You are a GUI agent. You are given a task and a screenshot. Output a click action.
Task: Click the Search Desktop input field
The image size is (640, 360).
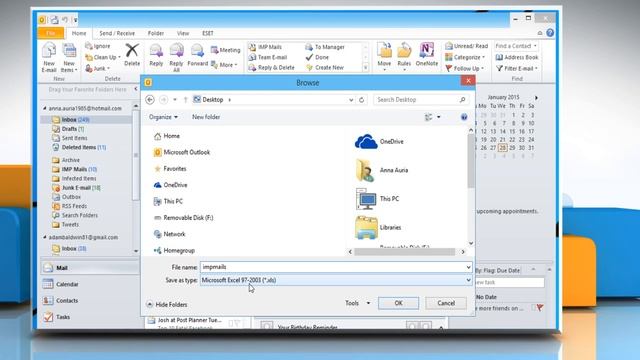[415, 100]
